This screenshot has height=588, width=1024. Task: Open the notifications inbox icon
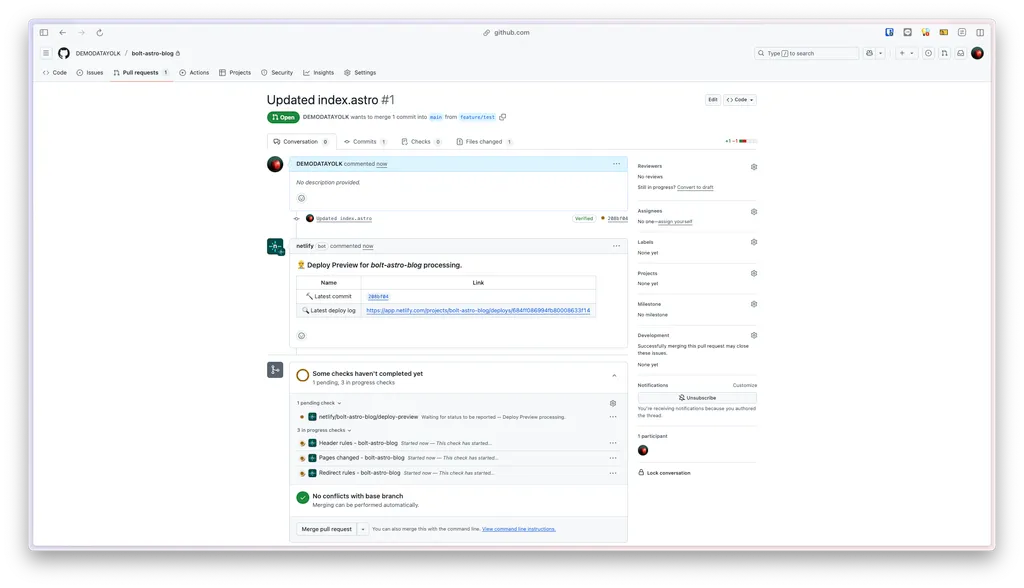click(961, 53)
